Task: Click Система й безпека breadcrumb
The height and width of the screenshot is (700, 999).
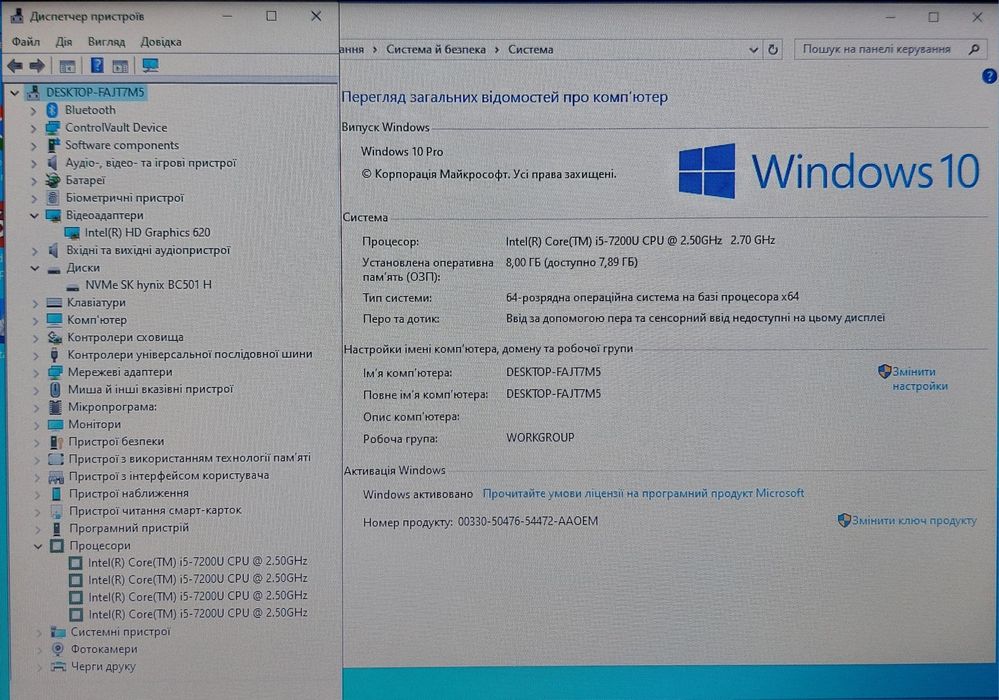Action: tap(436, 50)
